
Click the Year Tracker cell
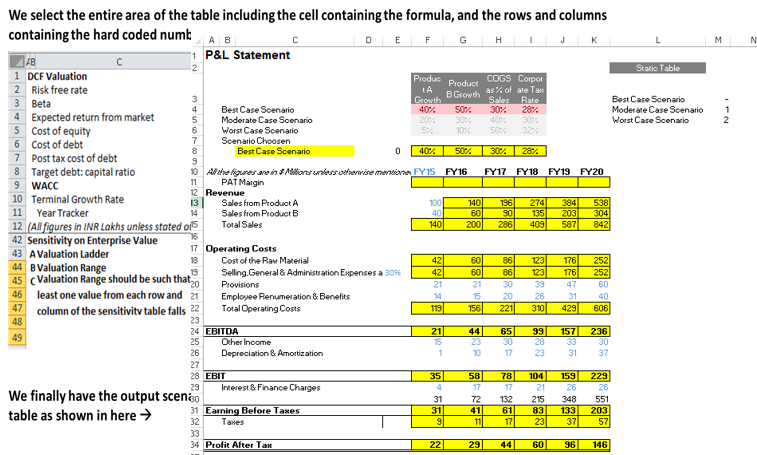click(x=63, y=213)
